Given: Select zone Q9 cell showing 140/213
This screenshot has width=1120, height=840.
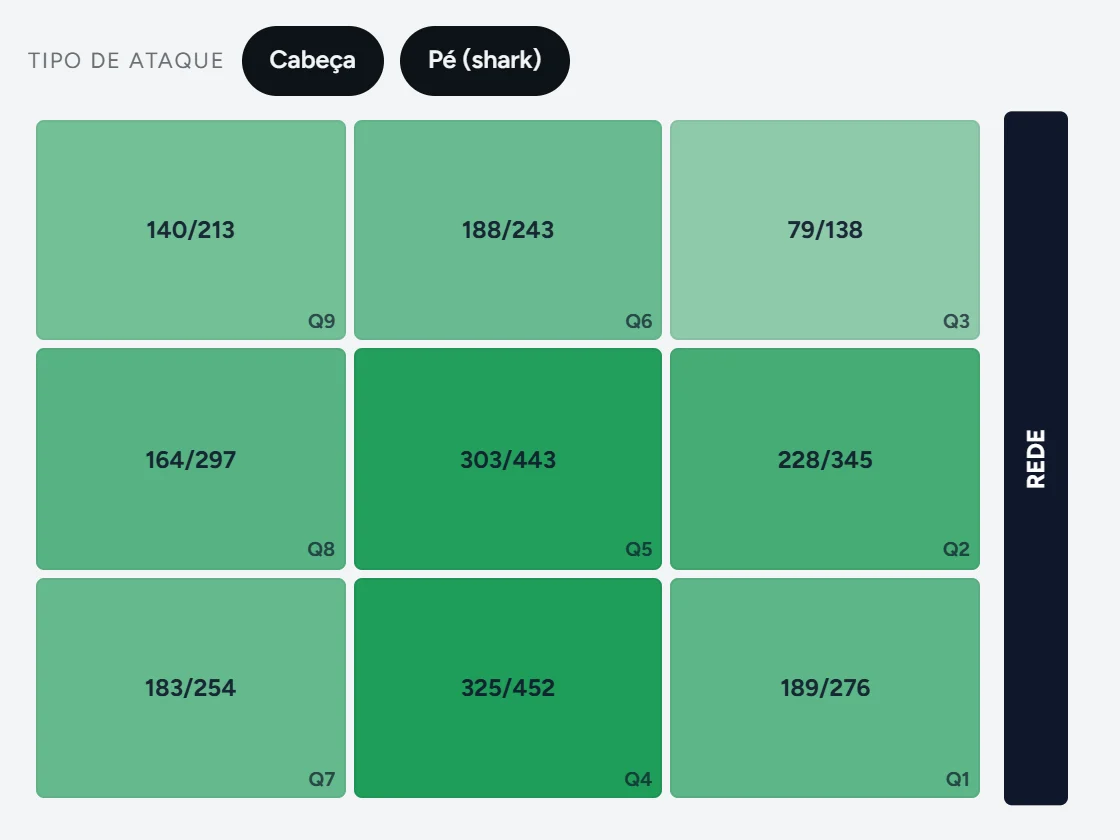Looking at the screenshot, I should pos(191,229).
